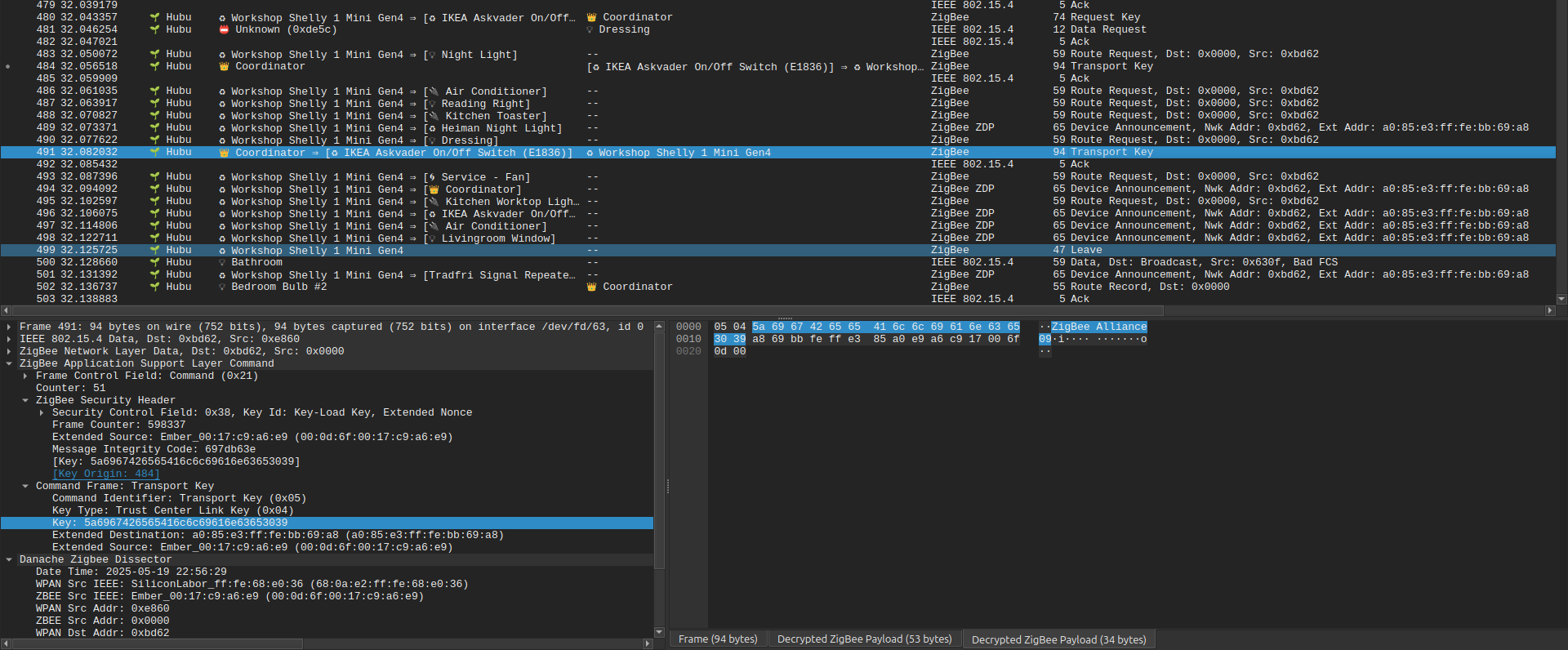Expand the IEEE 802.15.4 Data node
This screenshot has height=650, width=1568.
pos(9,339)
